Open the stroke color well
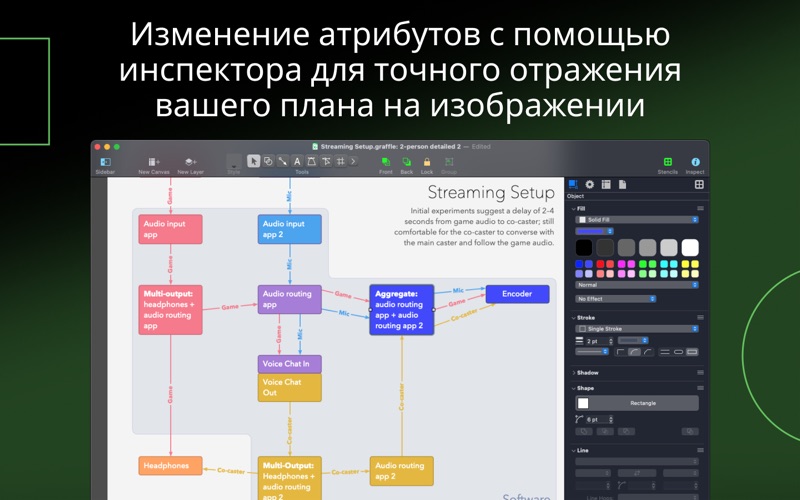Viewport: 800px width, 500px height. click(x=633, y=340)
